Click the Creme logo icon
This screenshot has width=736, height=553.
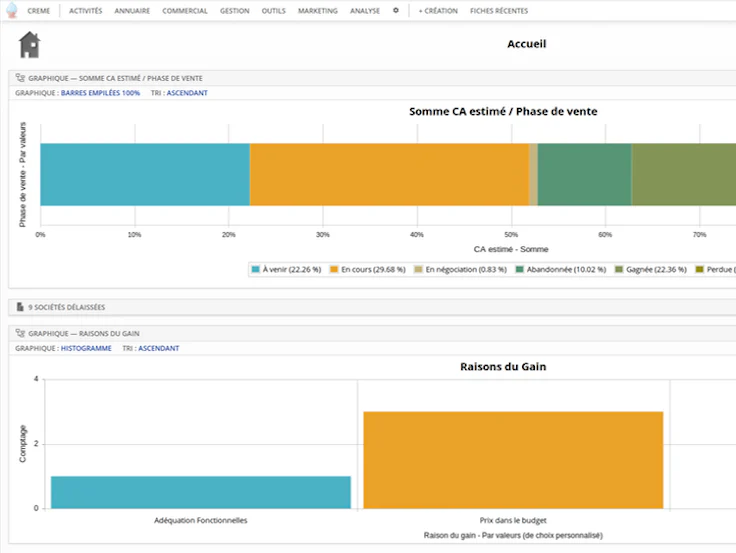(12, 10)
